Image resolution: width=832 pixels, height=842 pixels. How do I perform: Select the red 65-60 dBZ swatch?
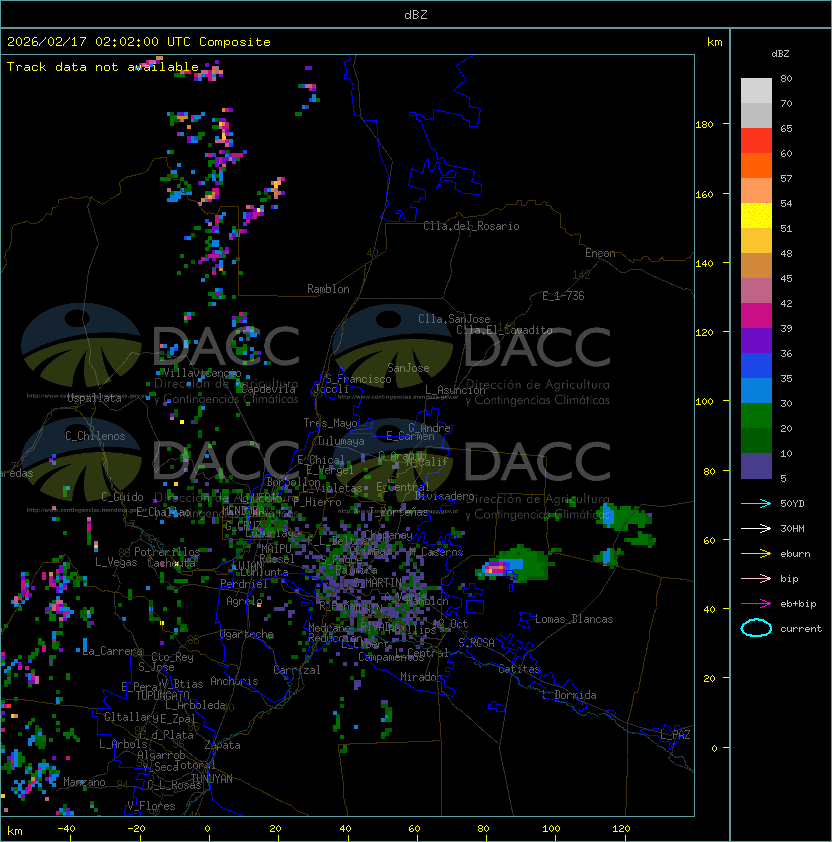pyautogui.click(x=756, y=141)
